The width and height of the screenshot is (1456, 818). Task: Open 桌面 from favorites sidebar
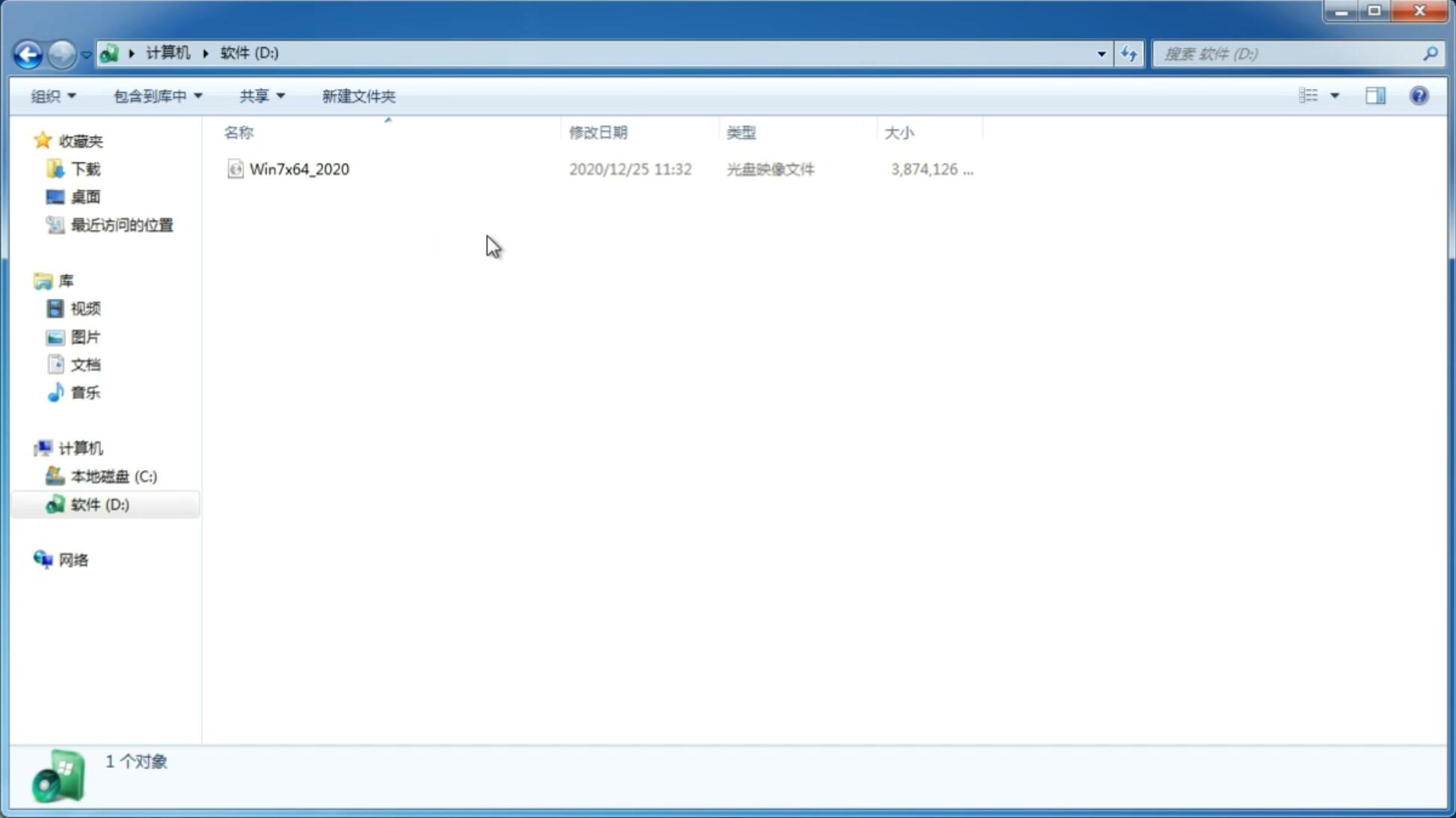click(84, 196)
